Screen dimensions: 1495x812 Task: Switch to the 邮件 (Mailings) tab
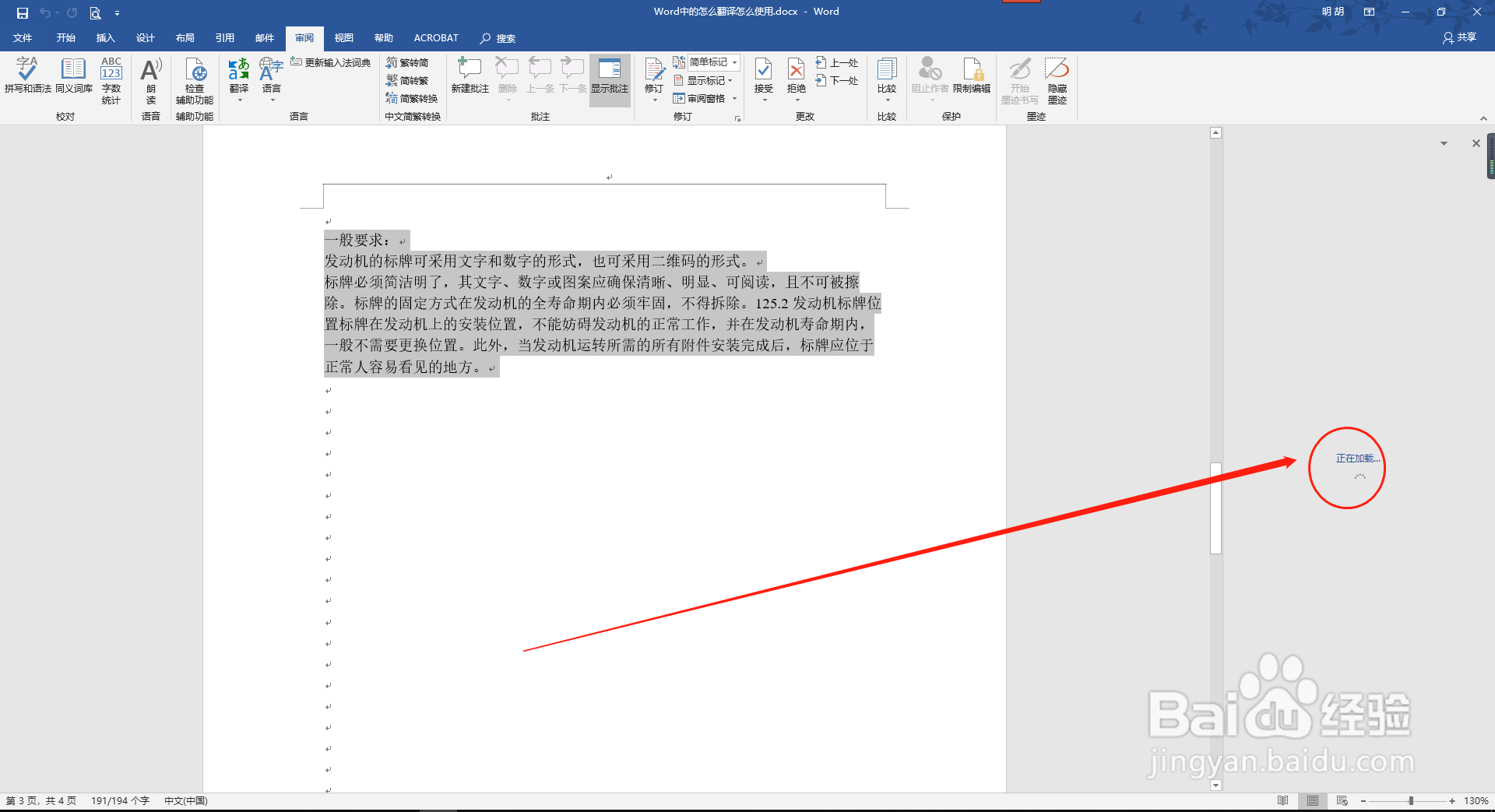(x=265, y=37)
